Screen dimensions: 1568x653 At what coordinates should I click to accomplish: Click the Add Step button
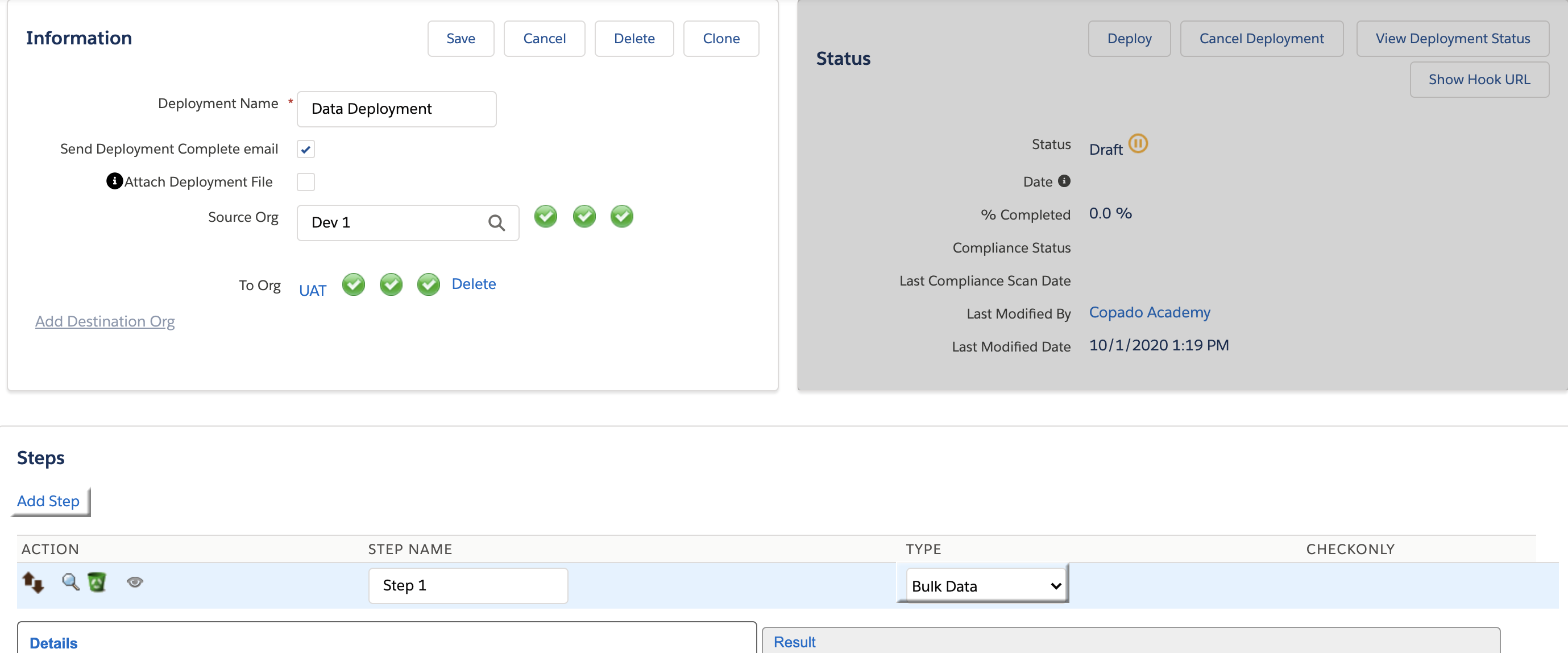[x=48, y=501]
